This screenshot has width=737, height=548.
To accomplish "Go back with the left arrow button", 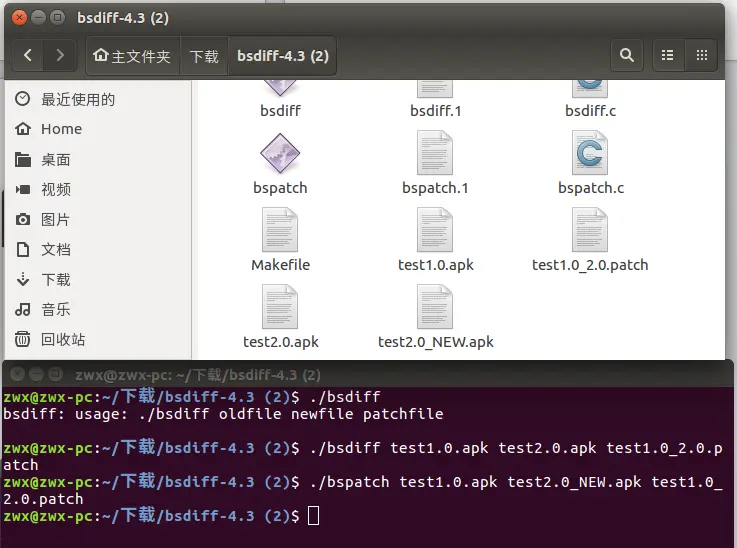I will (x=28, y=55).
